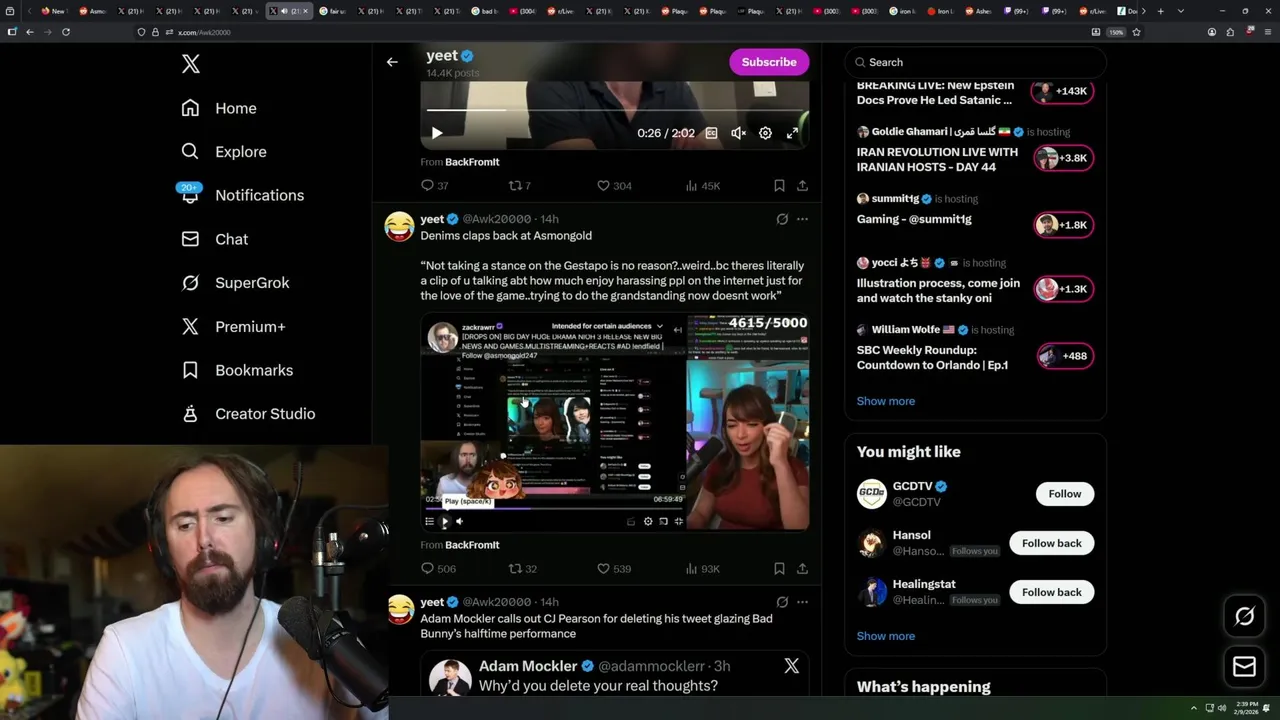The height and width of the screenshot is (720, 1280).
Task: Open more options on Adam Mockler post
Action: [802, 602]
